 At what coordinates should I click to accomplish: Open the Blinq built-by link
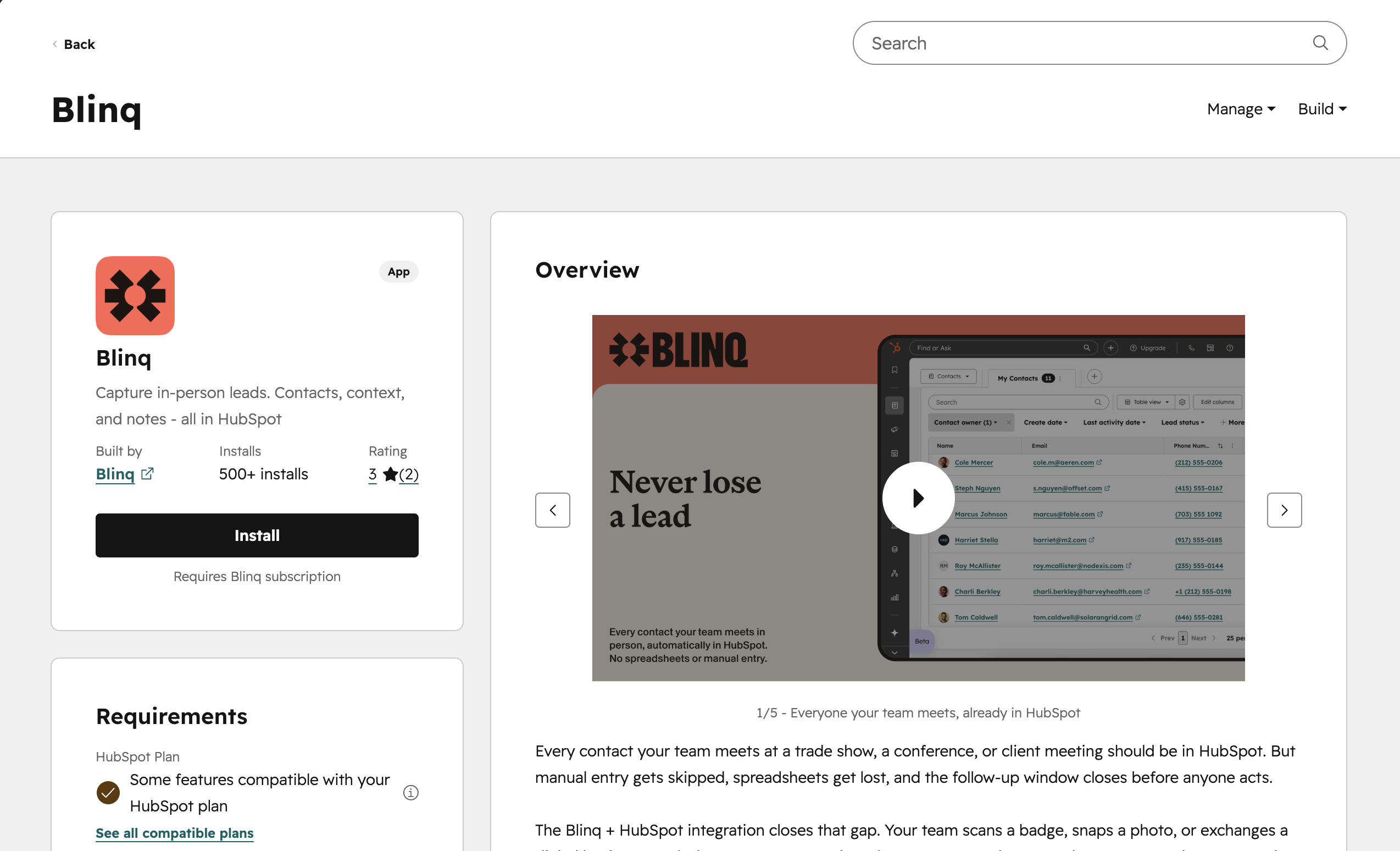(x=115, y=474)
